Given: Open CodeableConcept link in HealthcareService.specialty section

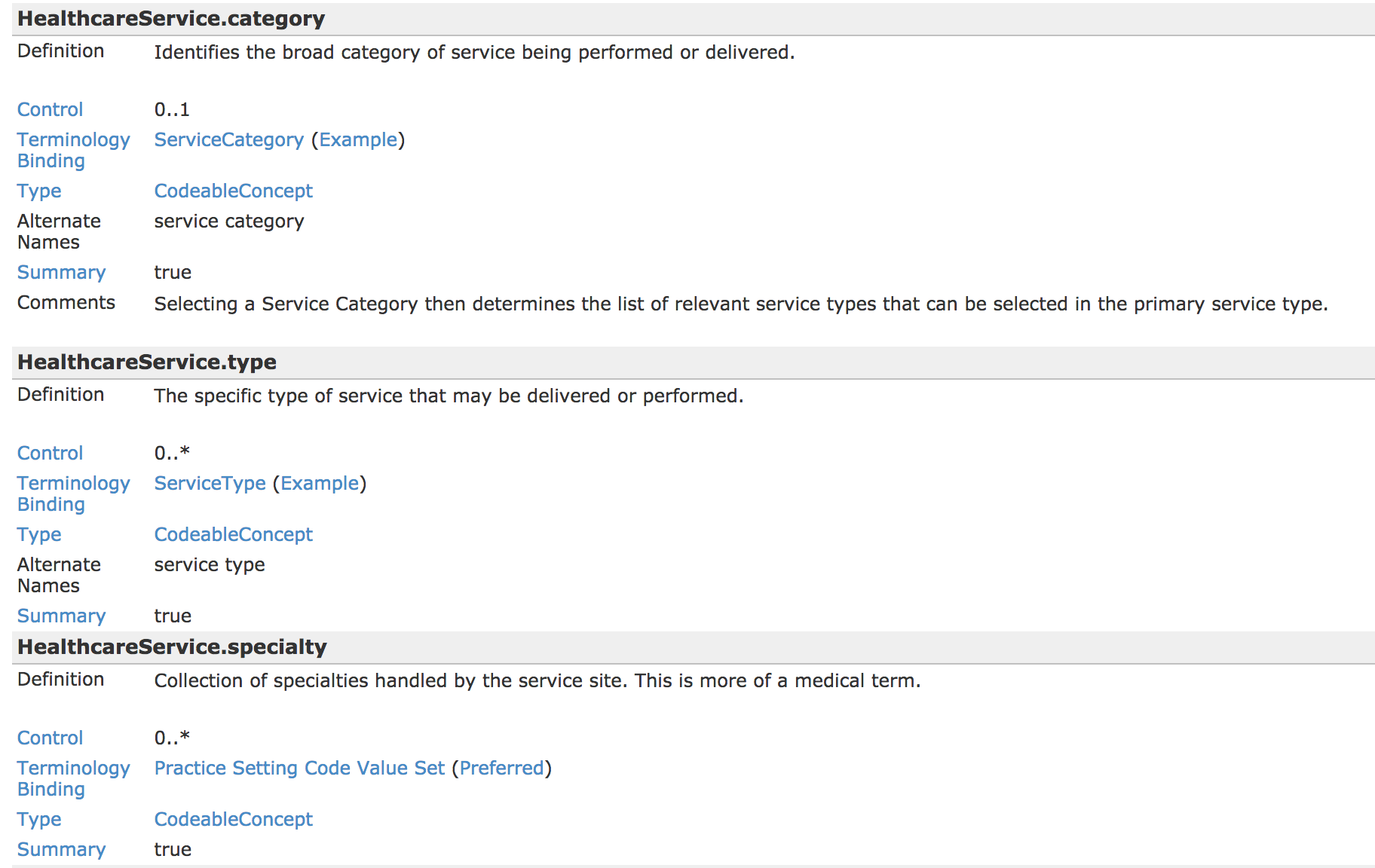Looking at the screenshot, I should [233, 820].
